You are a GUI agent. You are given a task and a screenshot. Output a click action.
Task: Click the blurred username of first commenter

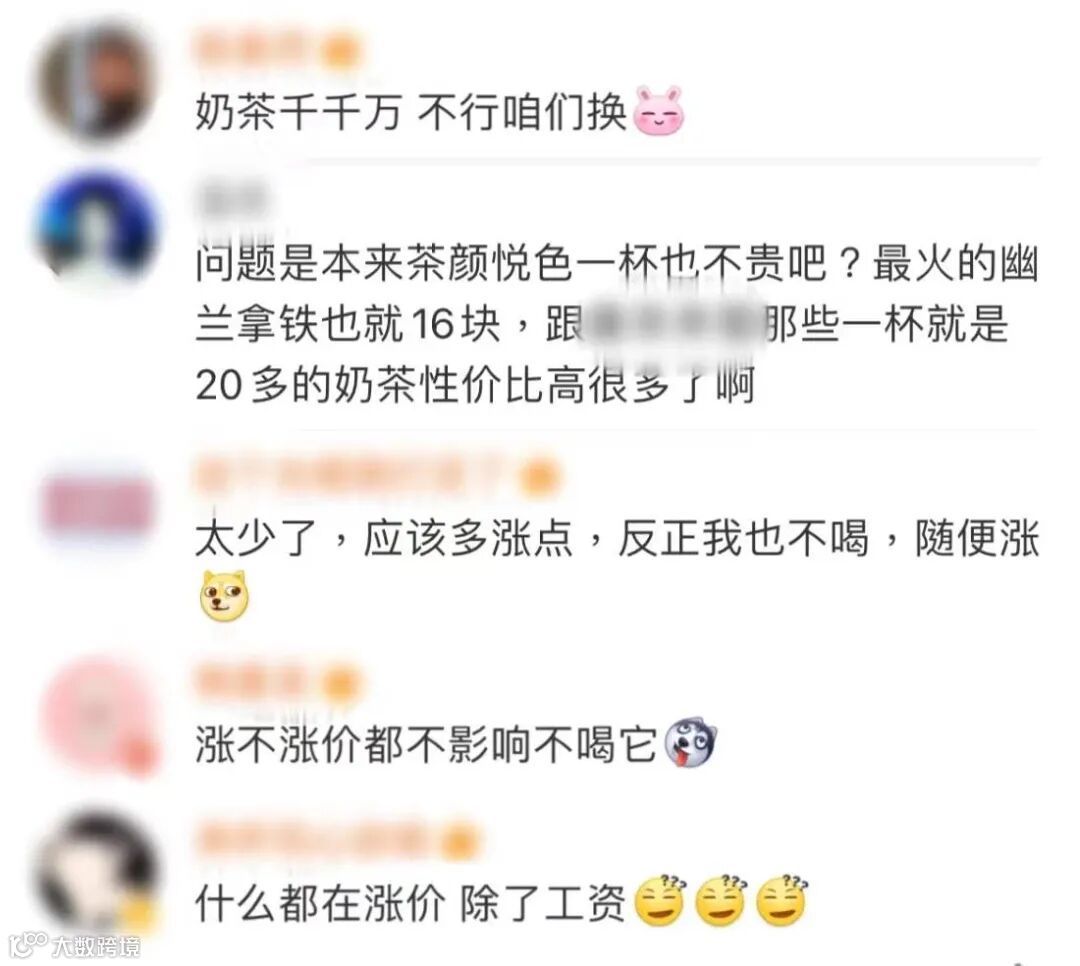click(x=278, y=50)
